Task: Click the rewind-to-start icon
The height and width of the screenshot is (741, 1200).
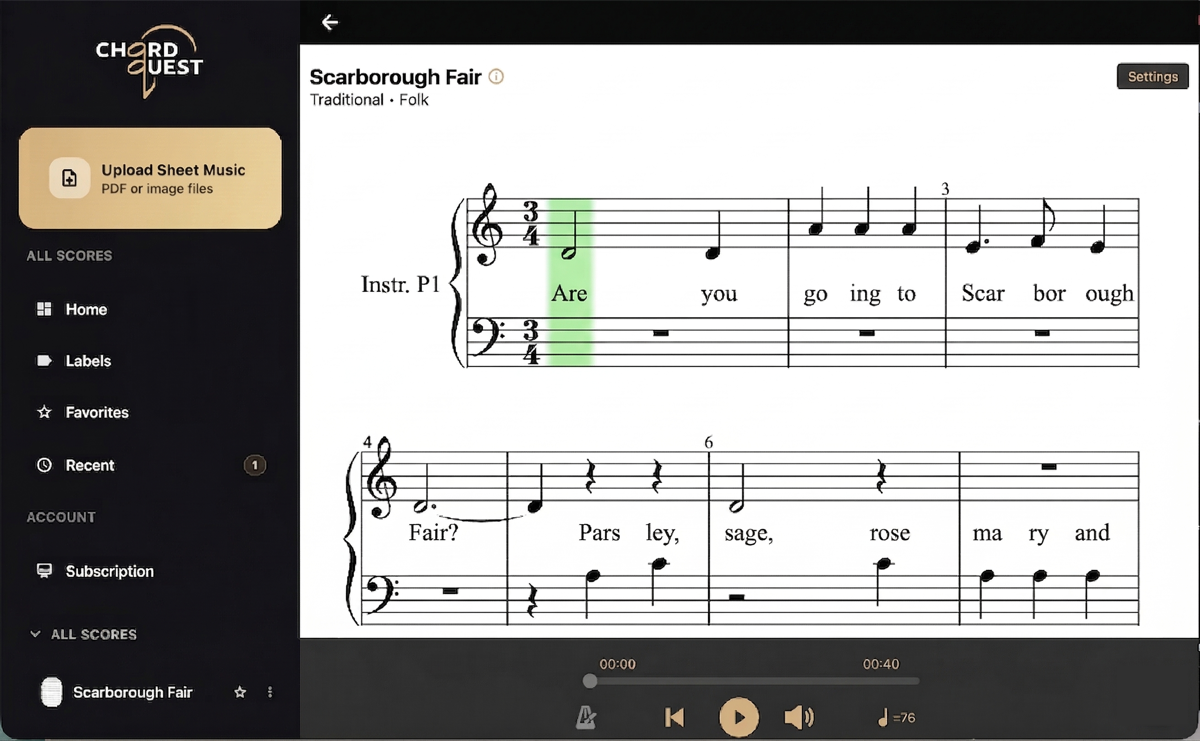Action: tap(674, 717)
